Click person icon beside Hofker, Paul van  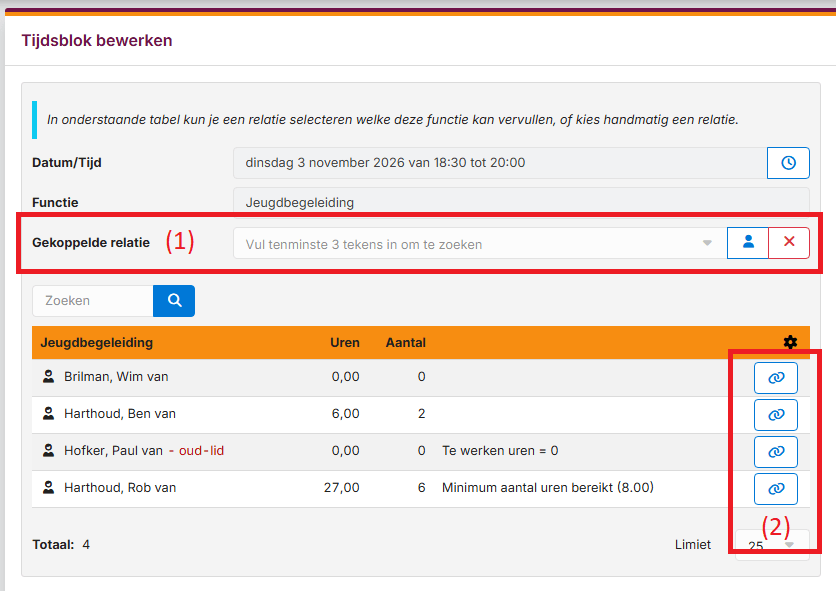click(49, 451)
